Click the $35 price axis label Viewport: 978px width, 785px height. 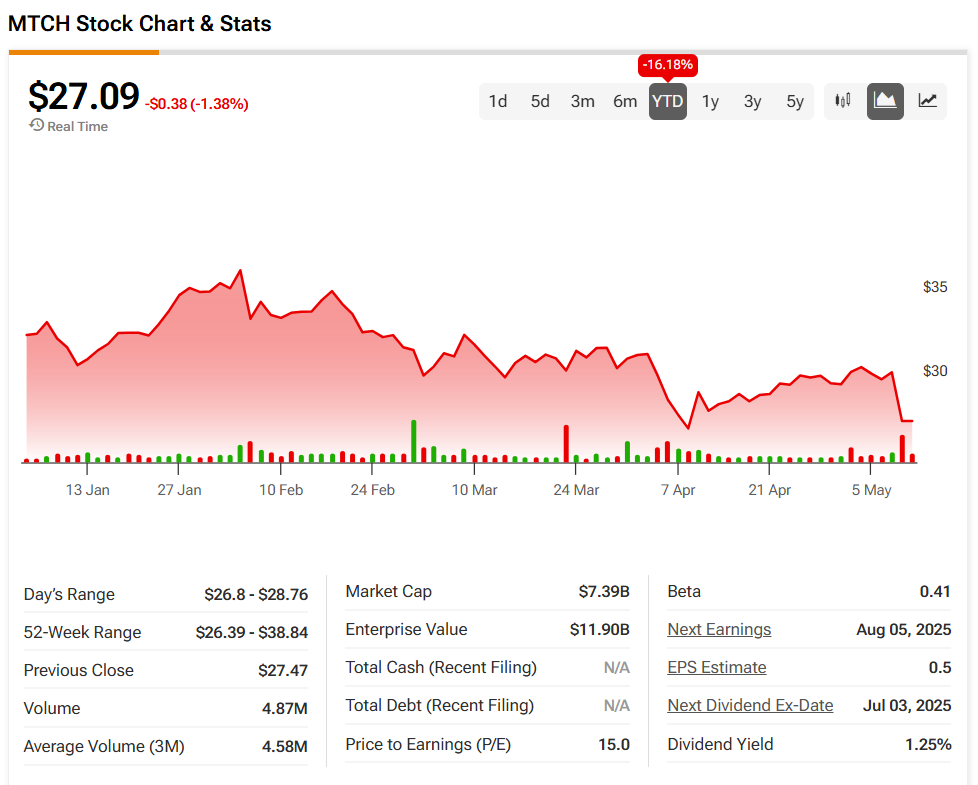click(935, 287)
